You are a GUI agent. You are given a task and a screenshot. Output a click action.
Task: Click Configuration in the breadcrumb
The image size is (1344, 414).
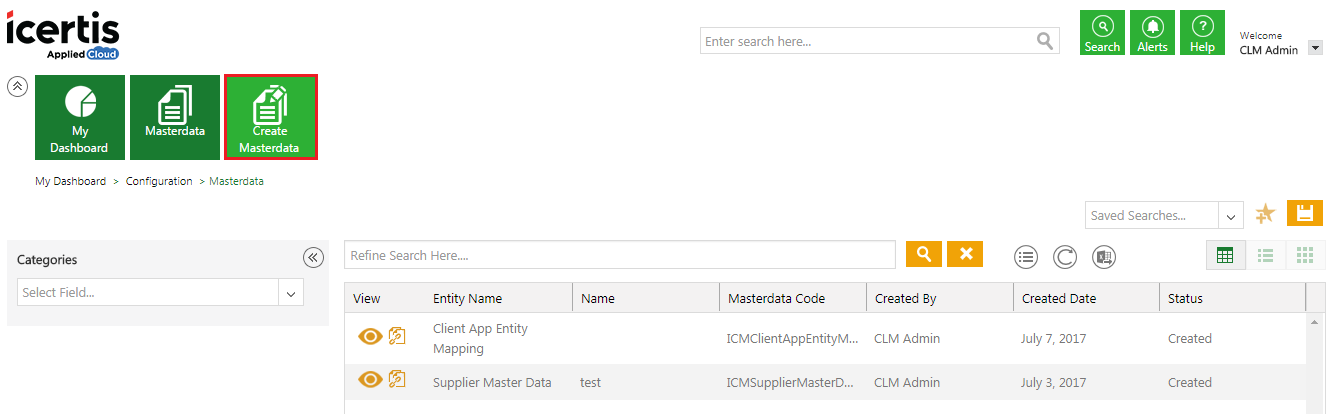159,181
